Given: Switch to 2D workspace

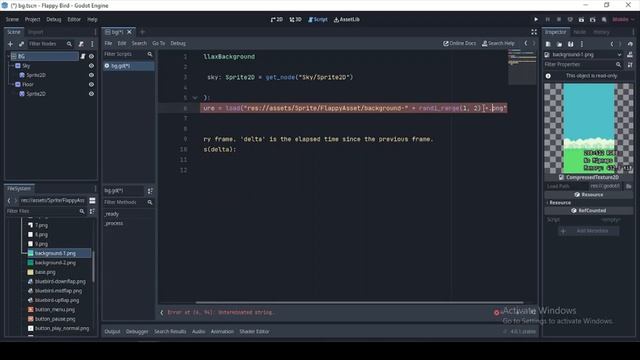Looking at the screenshot, I should coord(277,19).
